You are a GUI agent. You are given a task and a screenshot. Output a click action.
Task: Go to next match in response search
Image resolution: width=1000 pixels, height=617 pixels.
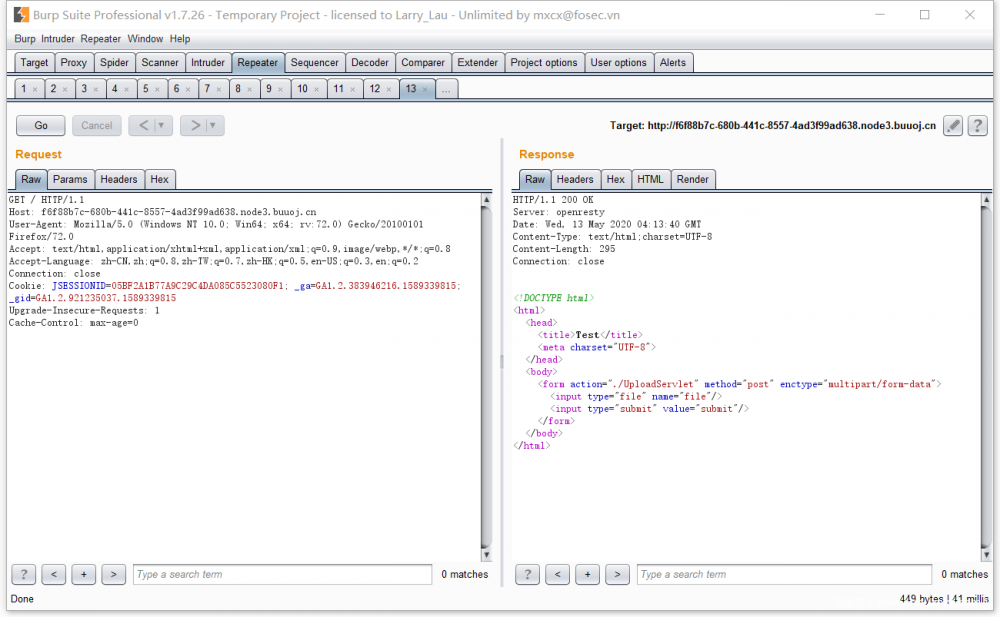[618, 574]
